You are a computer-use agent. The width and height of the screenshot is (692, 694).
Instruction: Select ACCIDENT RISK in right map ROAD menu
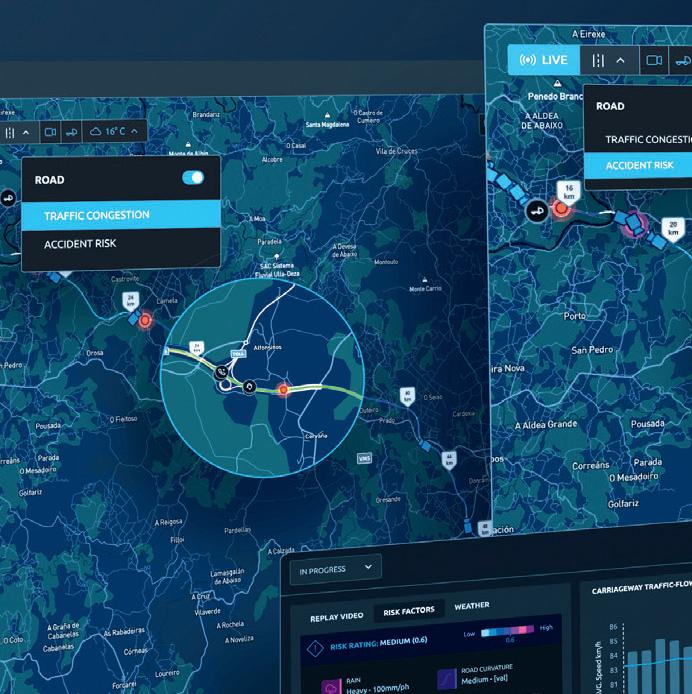tap(639, 165)
